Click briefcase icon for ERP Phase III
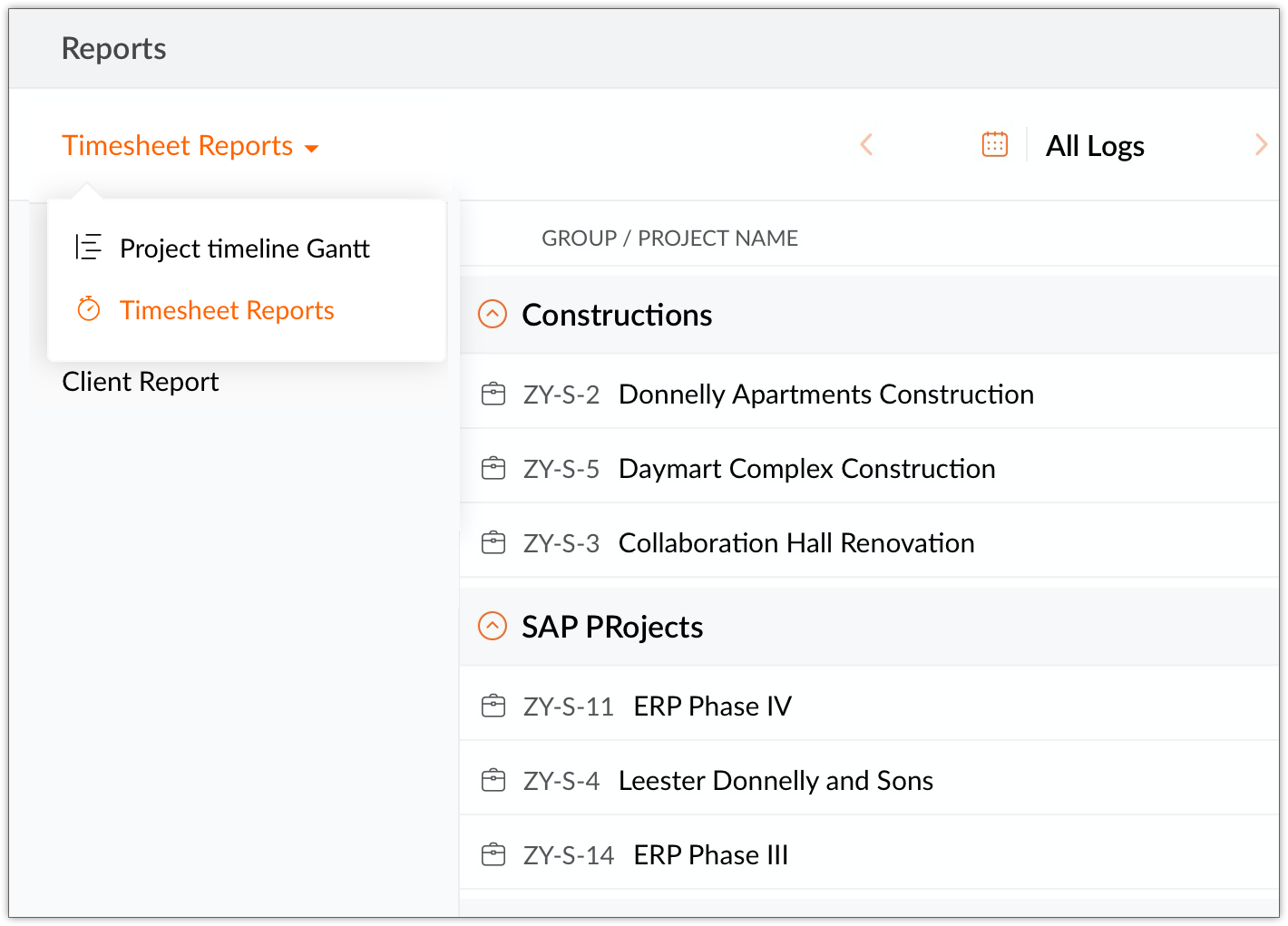 point(493,855)
